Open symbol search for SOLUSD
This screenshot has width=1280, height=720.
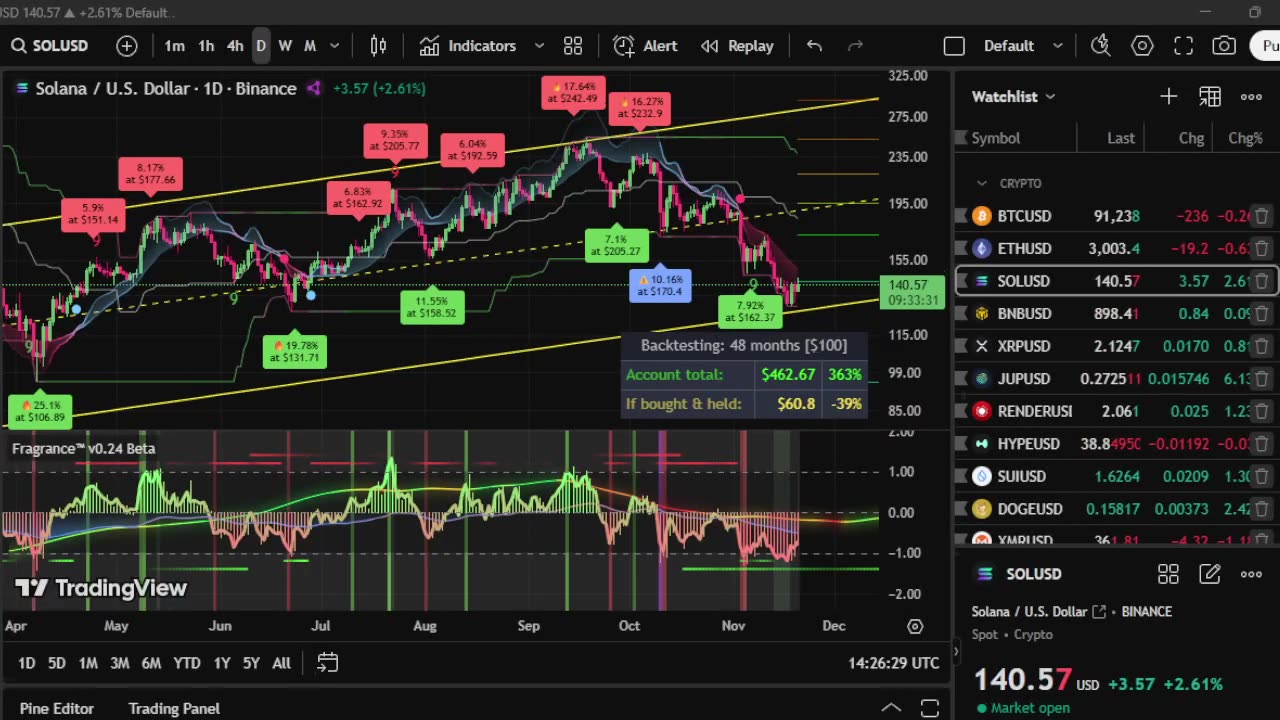(x=50, y=46)
